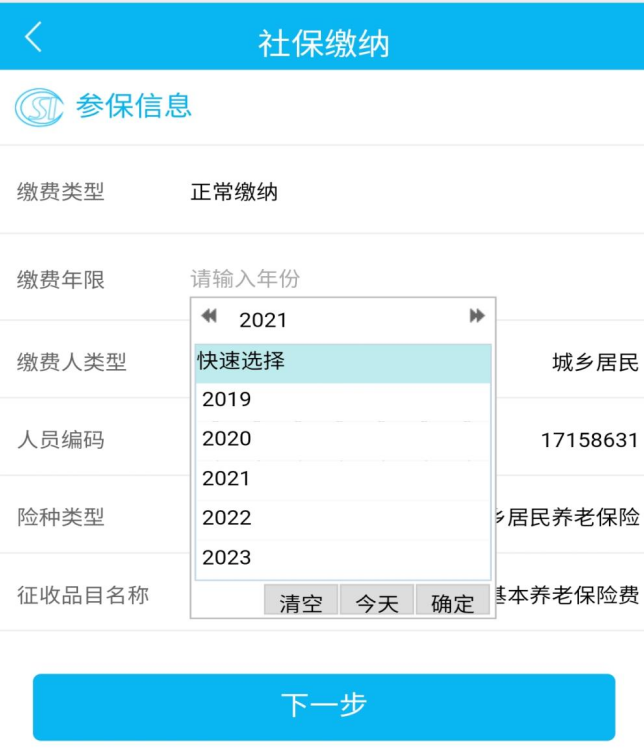Screen dimensions: 644x753
Task: Click the 清空 clear button
Action: (301, 600)
